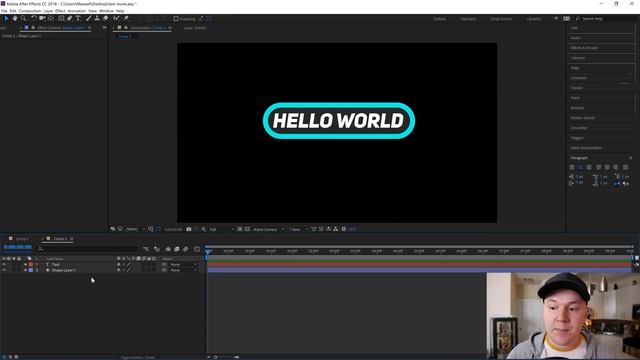The height and width of the screenshot is (360, 640).
Task: Select the Selection arrow tool
Action: point(6,18)
